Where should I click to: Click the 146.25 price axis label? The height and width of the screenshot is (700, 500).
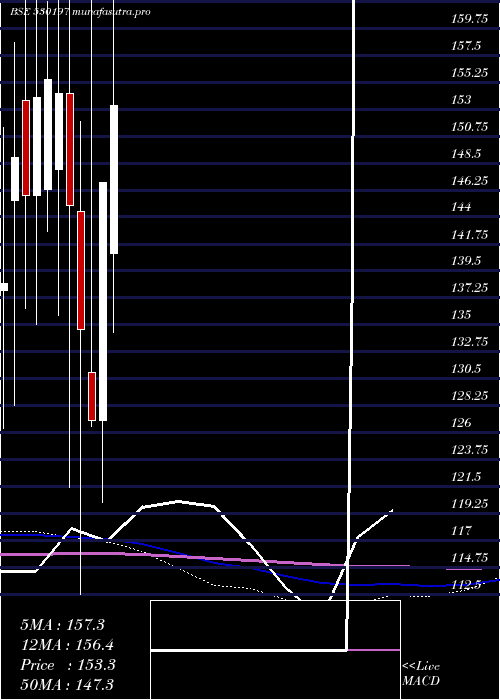click(x=469, y=180)
